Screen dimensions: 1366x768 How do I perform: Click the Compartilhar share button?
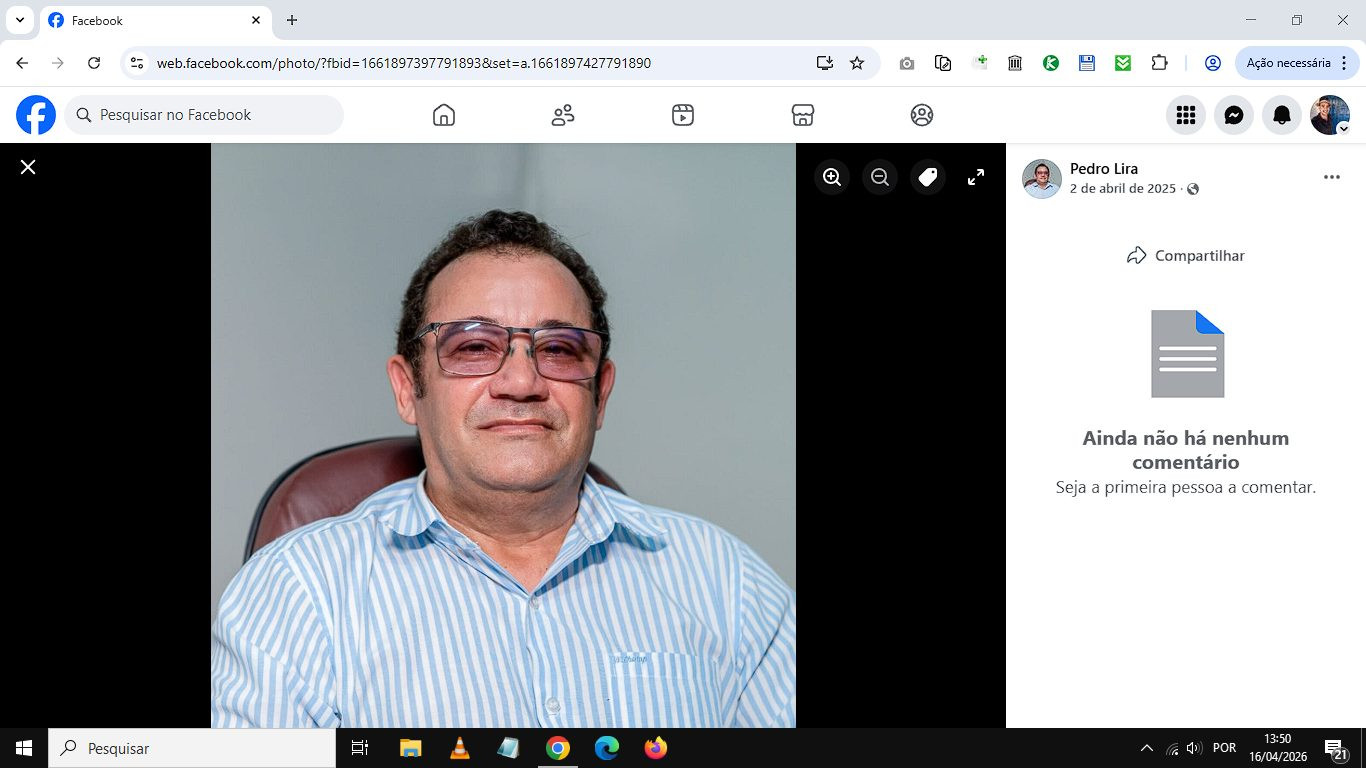tap(1186, 256)
